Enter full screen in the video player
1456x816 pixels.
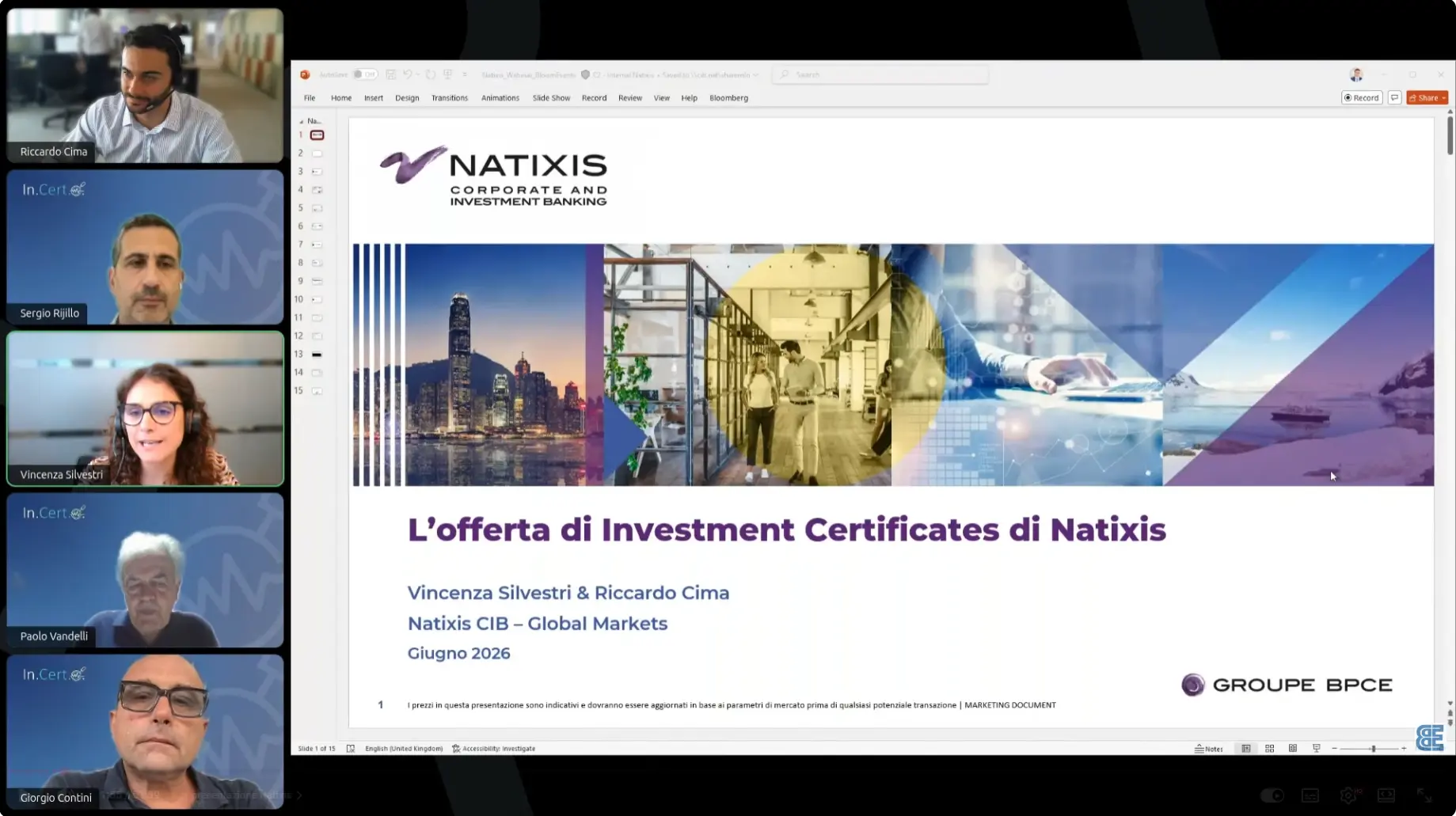(x=1424, y=795)
